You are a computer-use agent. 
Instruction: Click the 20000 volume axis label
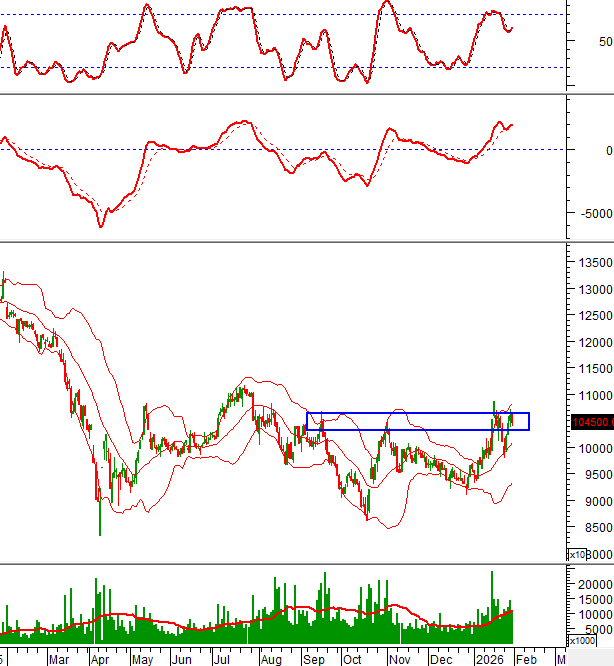(x=593, y=583)
